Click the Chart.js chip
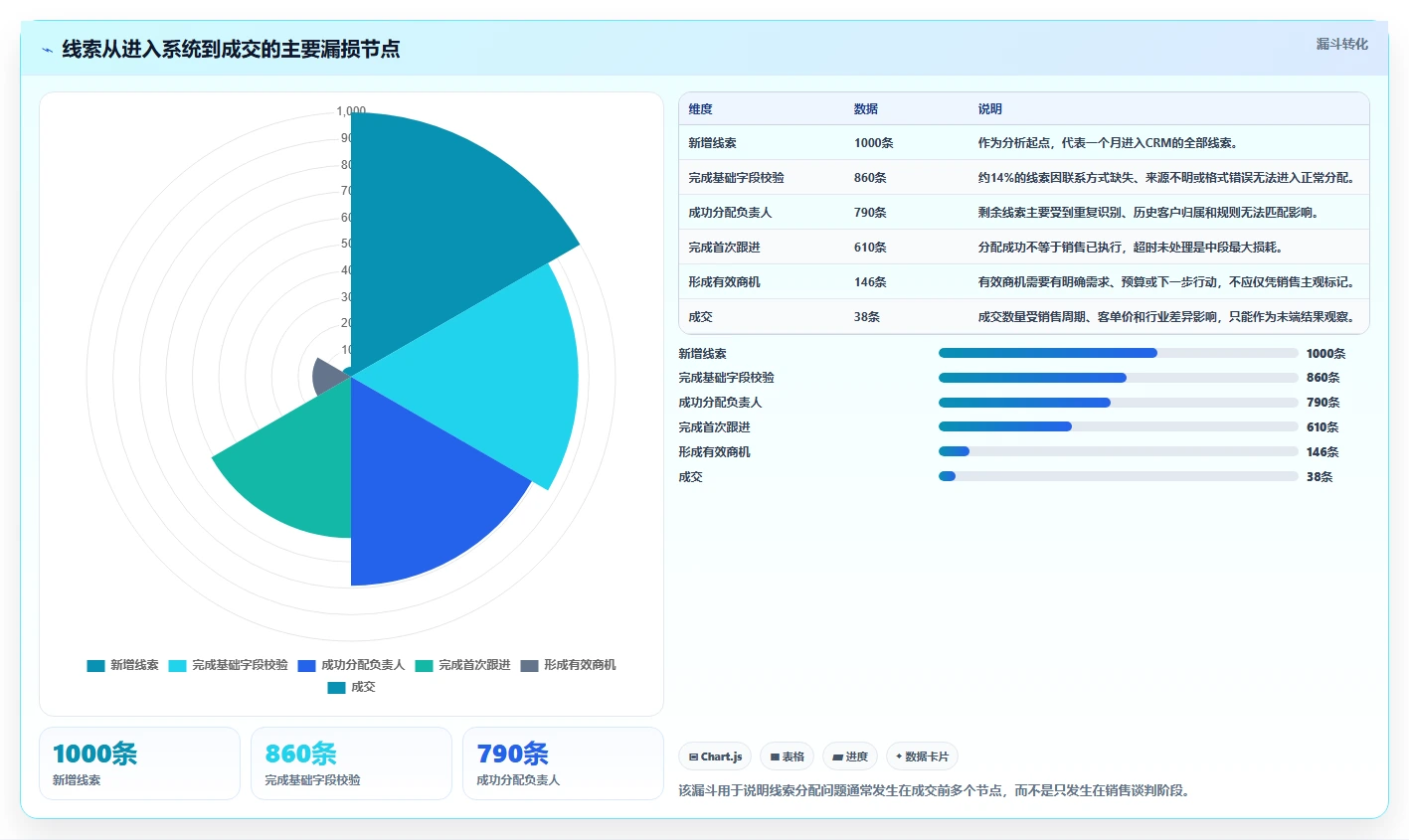The height and width of the screenshot is (840, 1409). (715, 756)
